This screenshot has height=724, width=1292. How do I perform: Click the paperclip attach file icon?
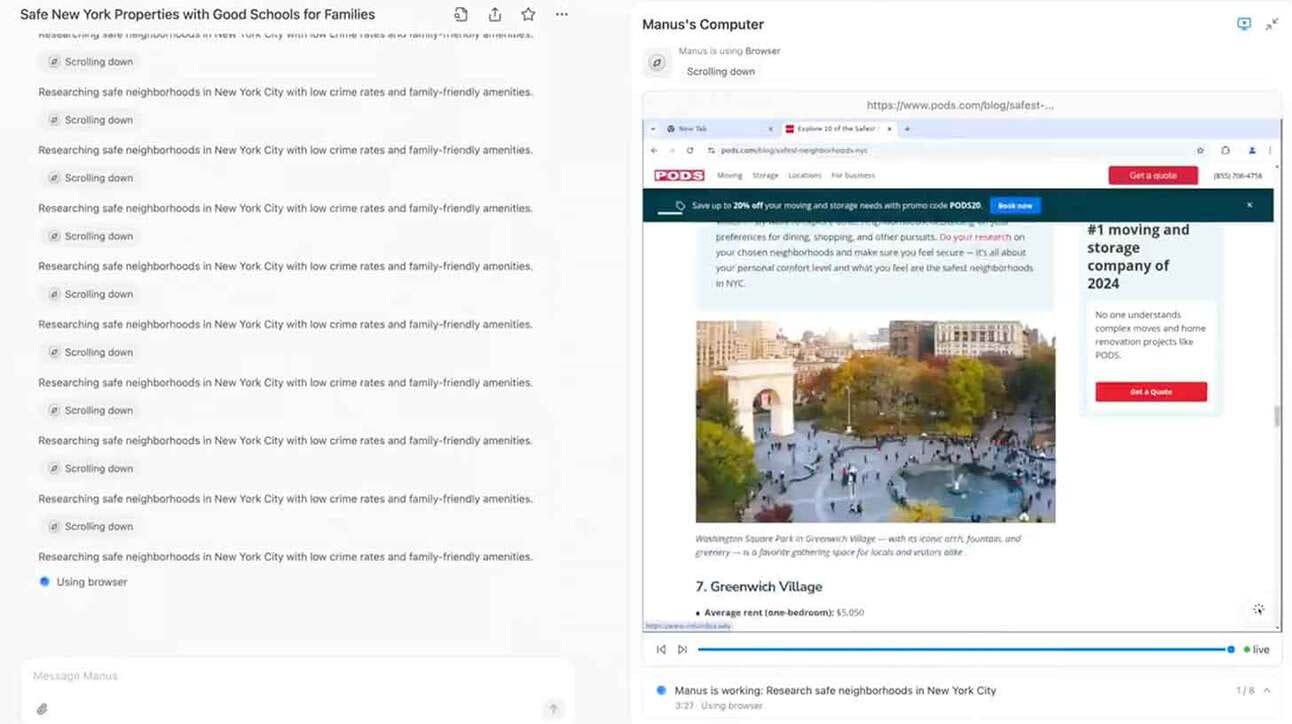[42, 709]
